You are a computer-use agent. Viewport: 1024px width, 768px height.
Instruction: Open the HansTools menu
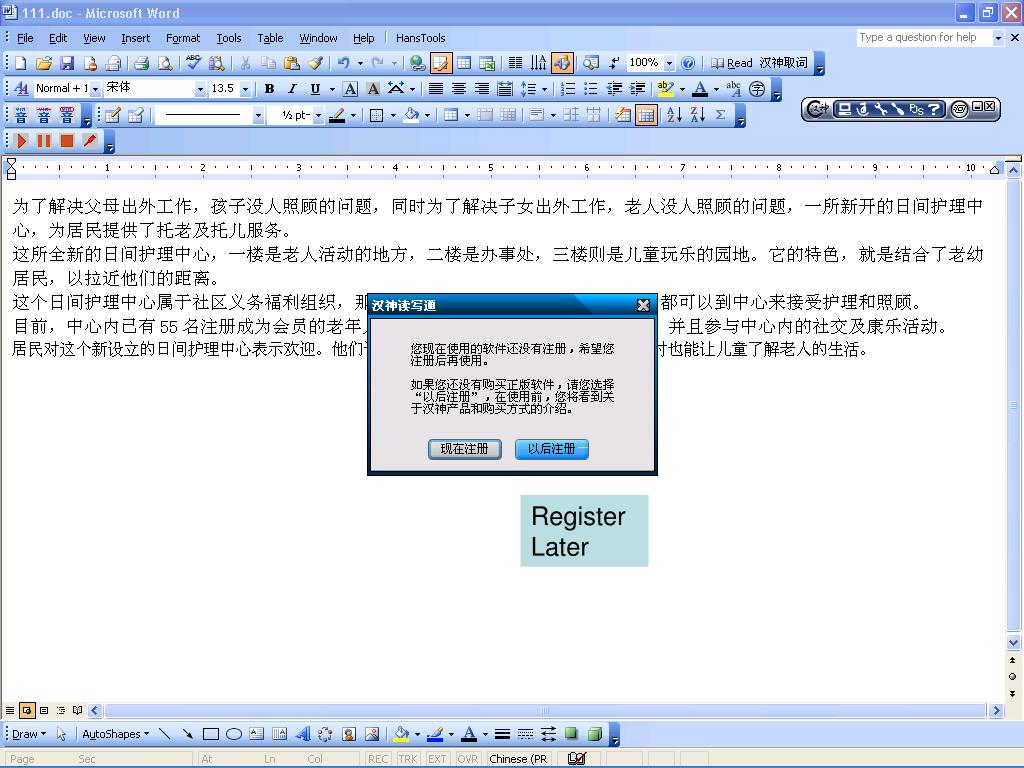point(421,38)
